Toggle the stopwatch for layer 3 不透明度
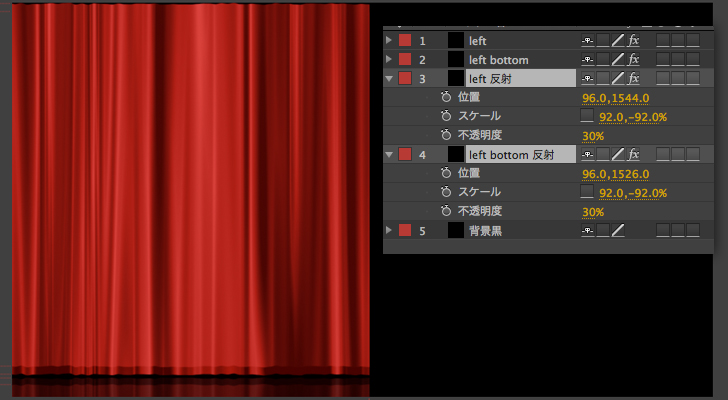The width and height of the screenshot is (728, 400). [446, 136]
